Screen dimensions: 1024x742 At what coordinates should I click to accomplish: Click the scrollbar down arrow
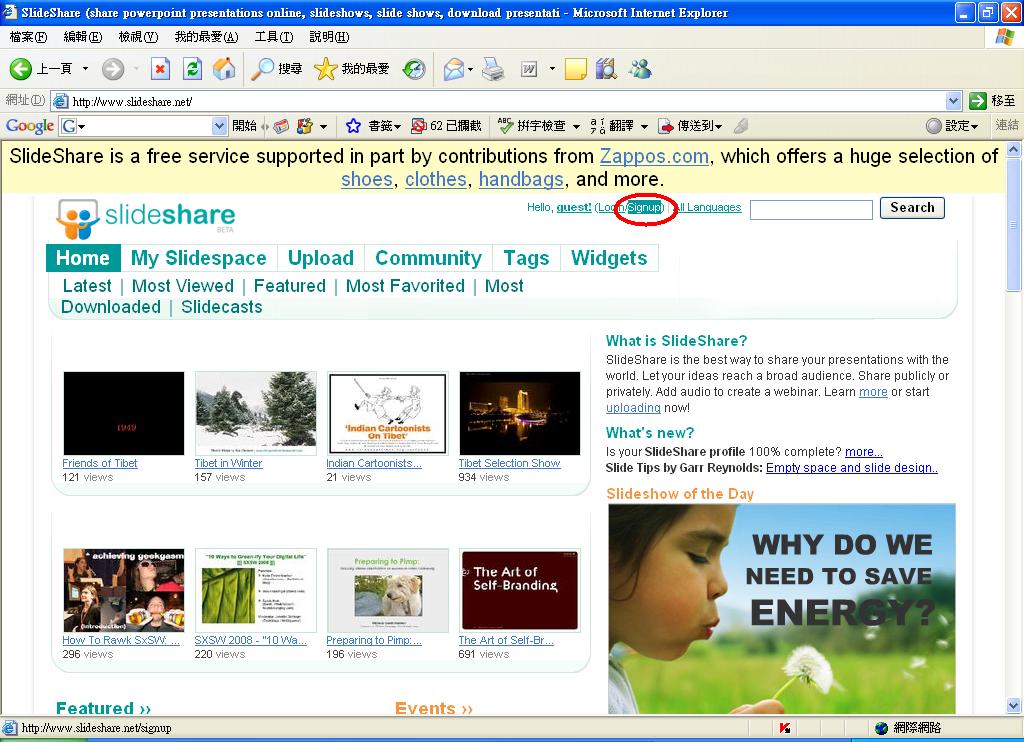[x=1014, y=706]
